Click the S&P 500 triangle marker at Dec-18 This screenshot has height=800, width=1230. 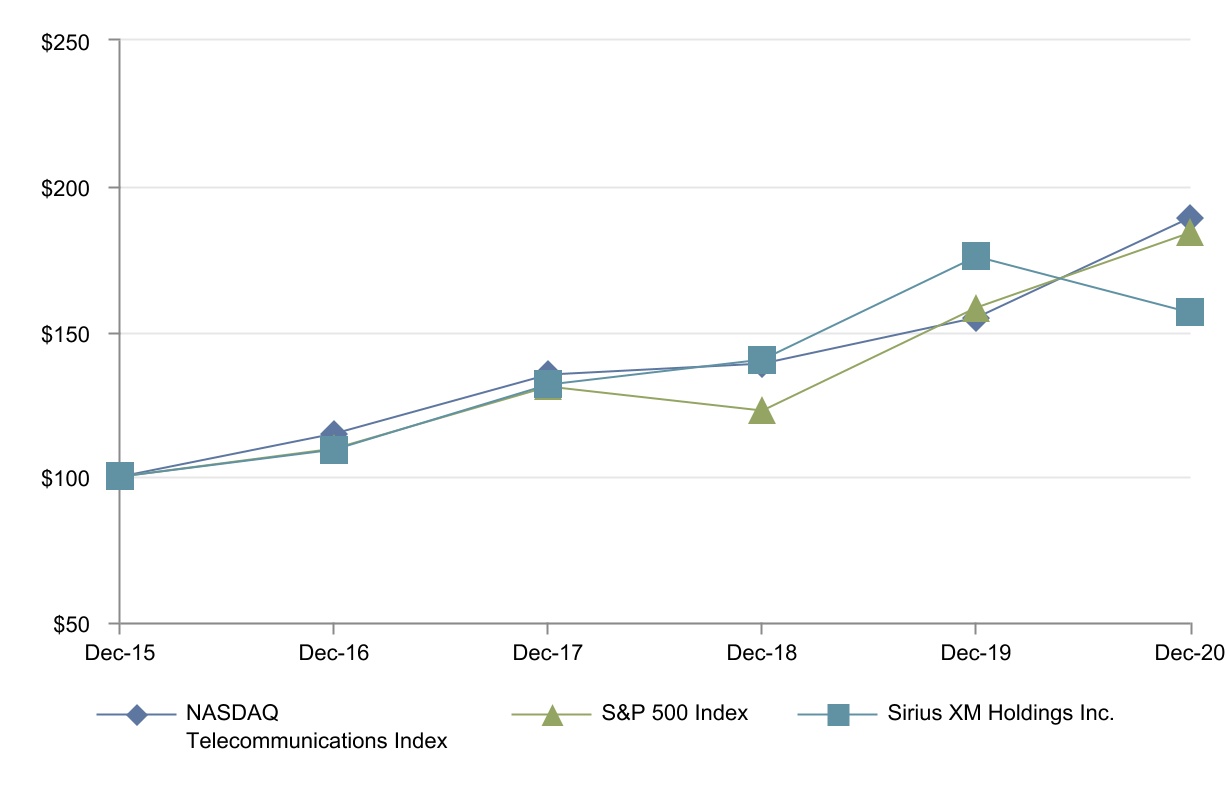[761, 411]
